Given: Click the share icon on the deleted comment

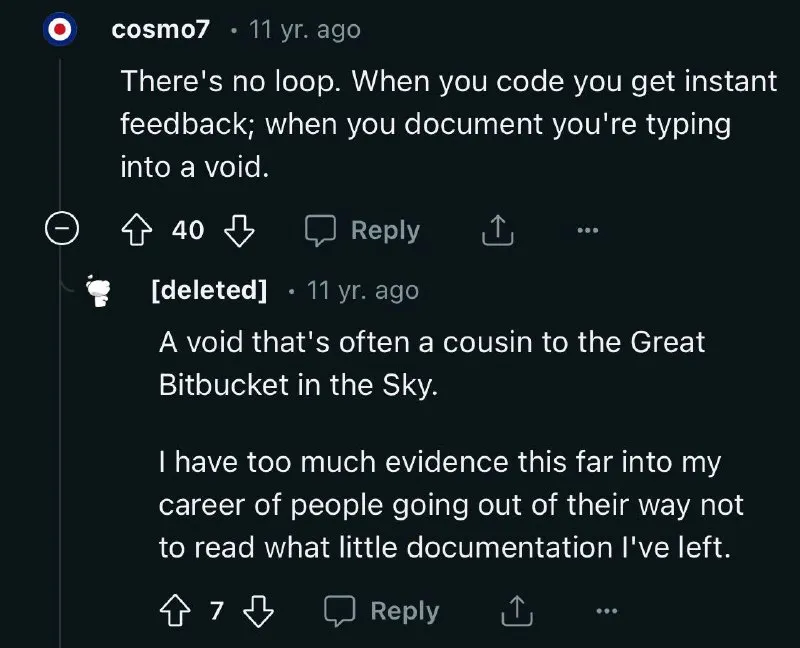Looking at the screenshot, I should click(515, 610).
